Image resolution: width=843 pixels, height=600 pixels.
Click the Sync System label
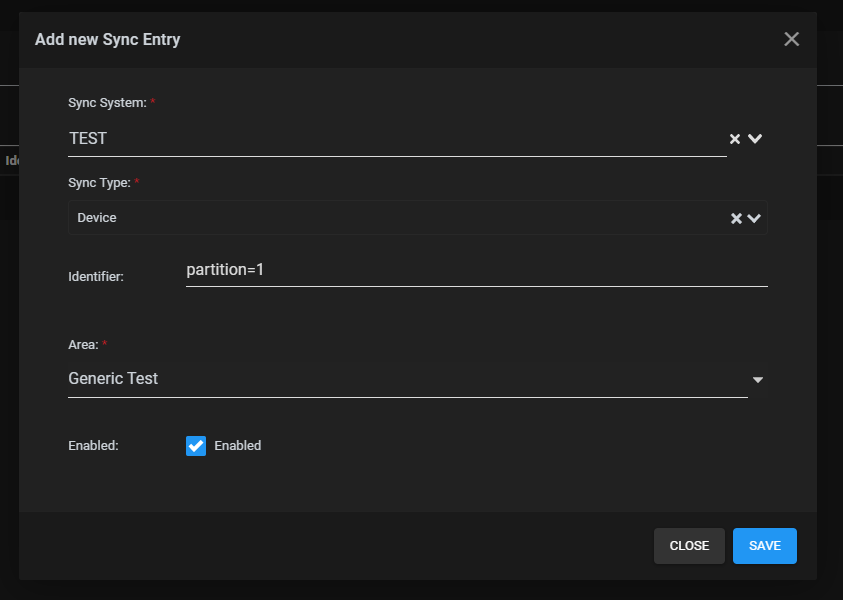(x=108, y=103)
